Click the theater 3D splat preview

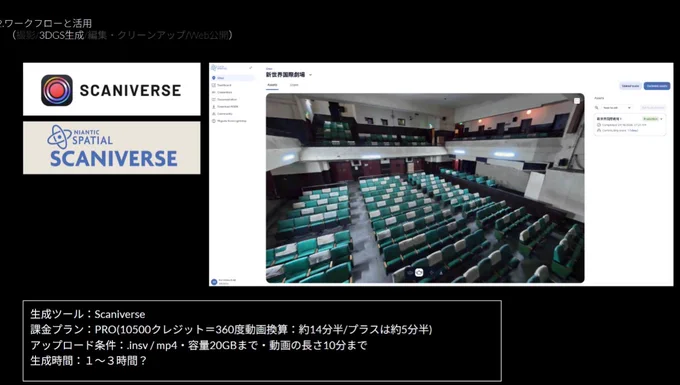click(425, 188)
